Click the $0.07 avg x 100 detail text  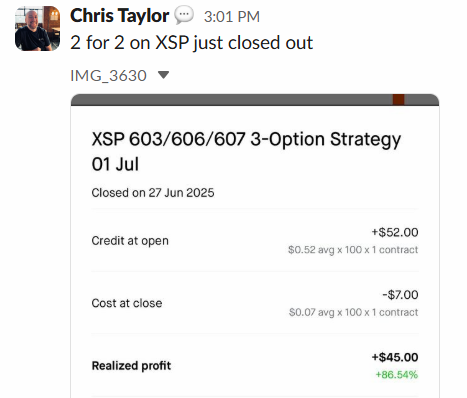[x=353, y=312]
